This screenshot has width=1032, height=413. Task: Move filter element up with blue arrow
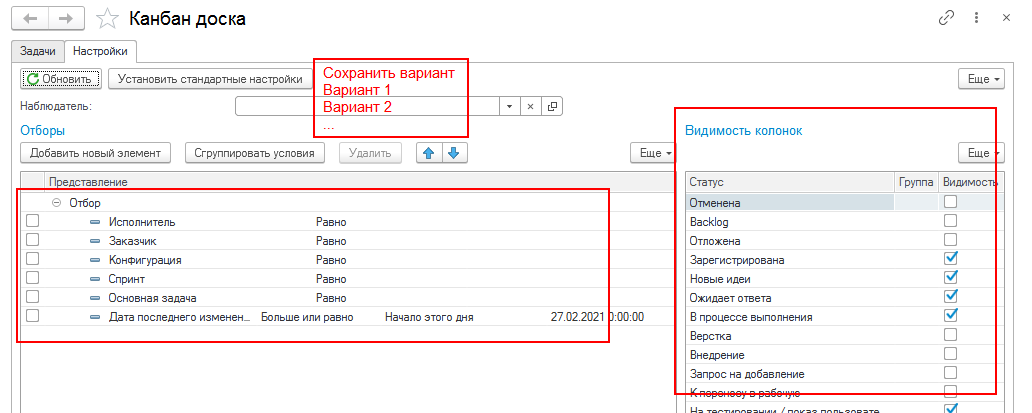click(x=429, y=153)
